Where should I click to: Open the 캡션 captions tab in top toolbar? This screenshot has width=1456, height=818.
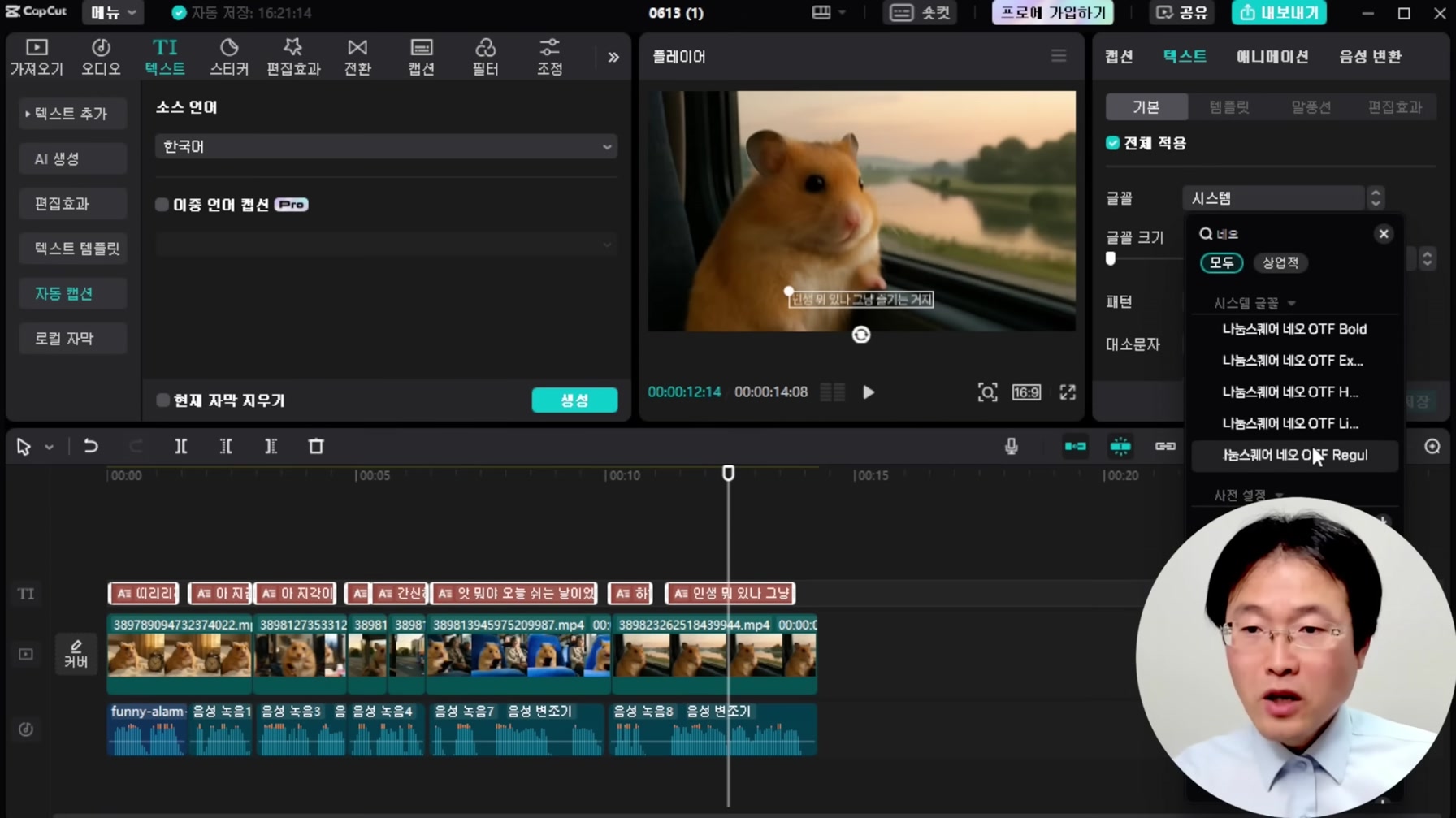421,57
